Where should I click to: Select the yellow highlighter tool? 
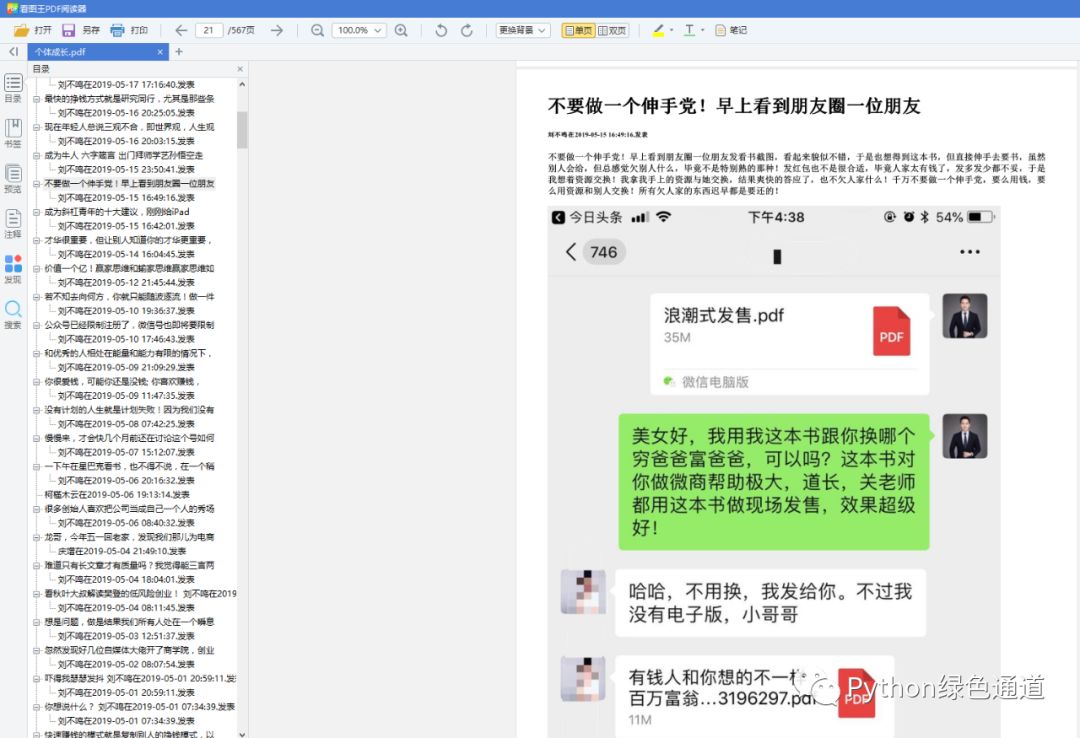pos(658,30)
